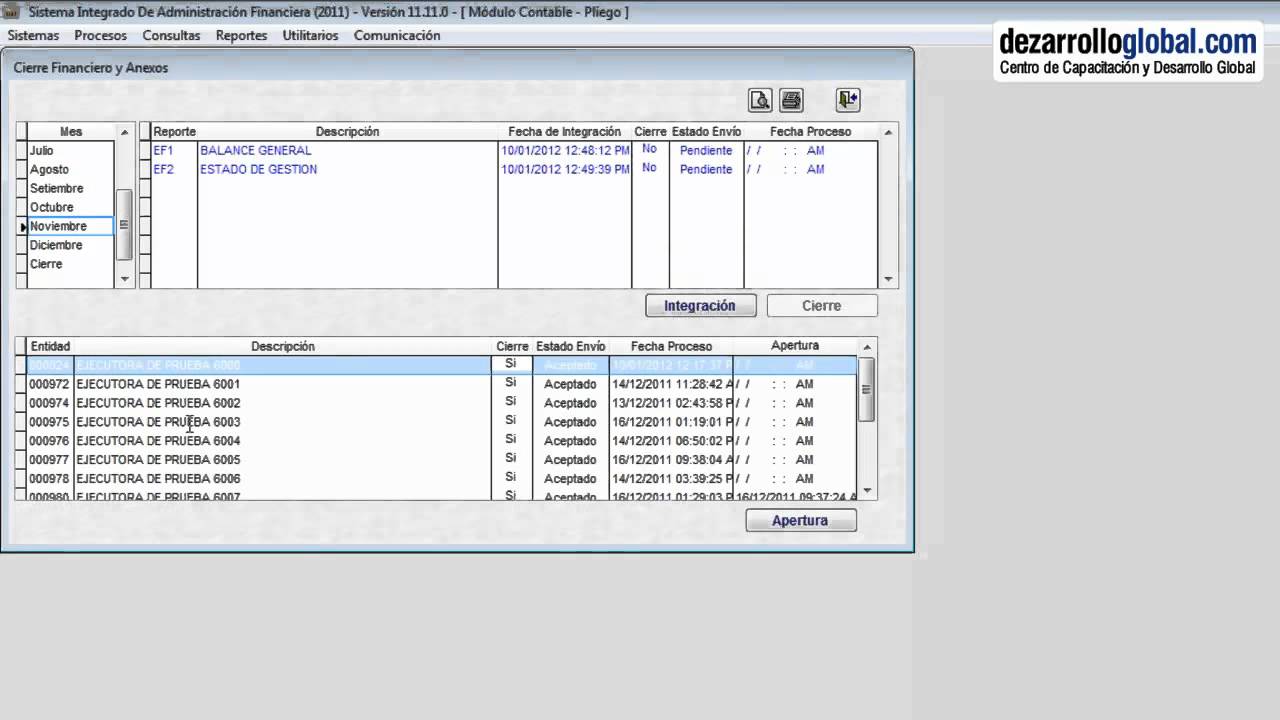Select Octubre in the Mes list
The image size is (1280, 720).
(x=70, y=208)
